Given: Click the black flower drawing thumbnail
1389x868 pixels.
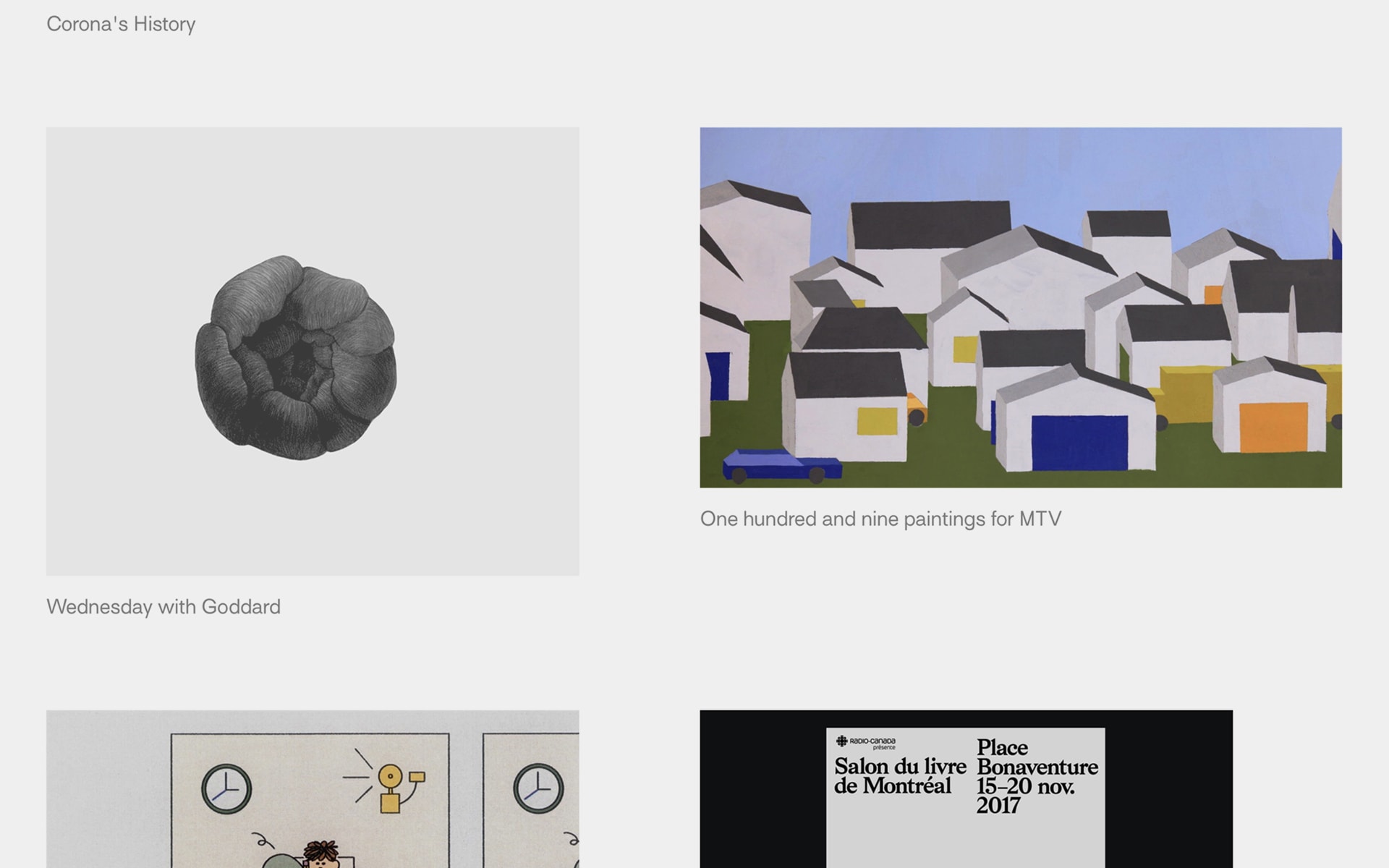Looking at the screenshot, I should point(297,357).
